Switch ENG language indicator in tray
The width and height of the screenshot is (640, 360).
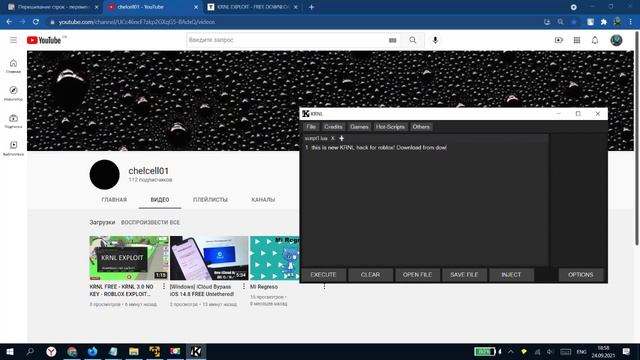pyautogui.click(x=582, y=351)
